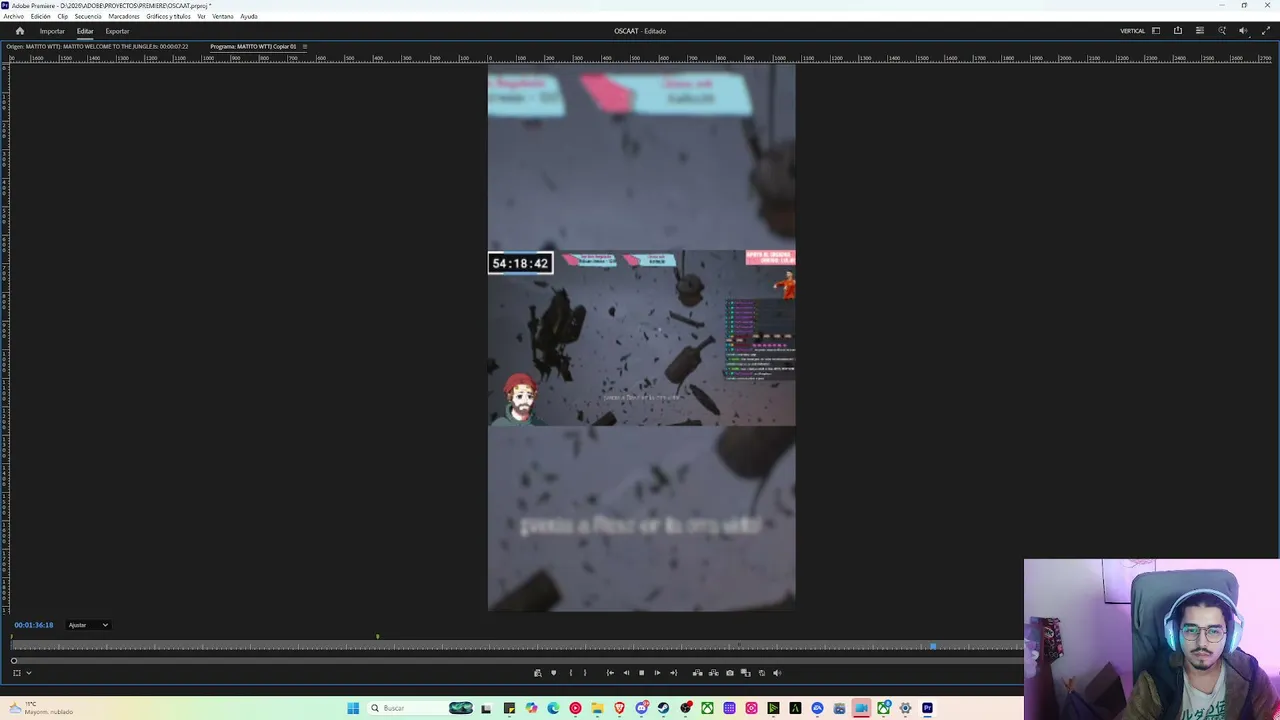Screen dimensions: 1280x720
Task: Go to the in point
Action: pos(610,673)
